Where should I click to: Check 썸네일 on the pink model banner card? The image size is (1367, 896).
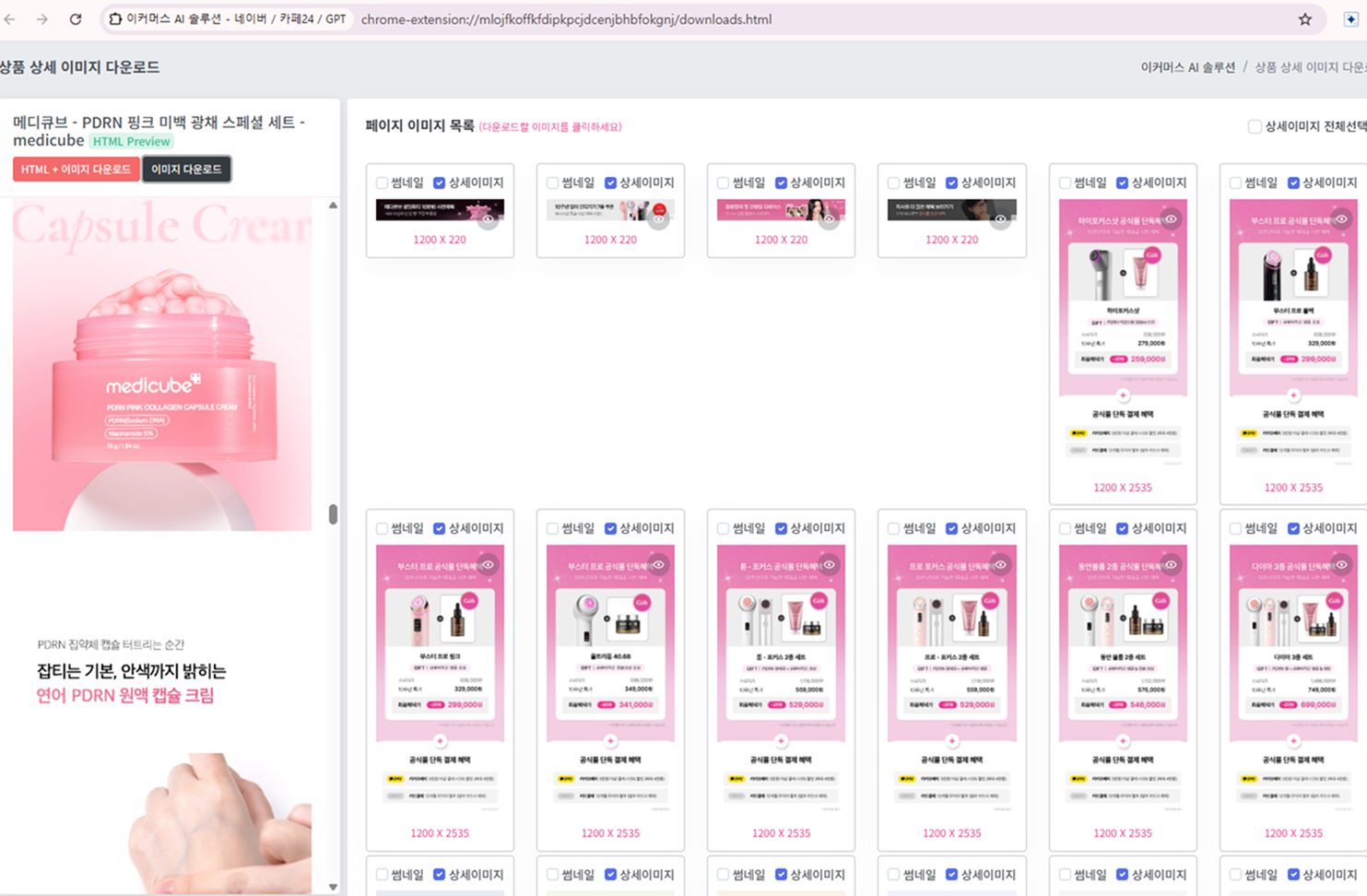[x=723, y=183]
